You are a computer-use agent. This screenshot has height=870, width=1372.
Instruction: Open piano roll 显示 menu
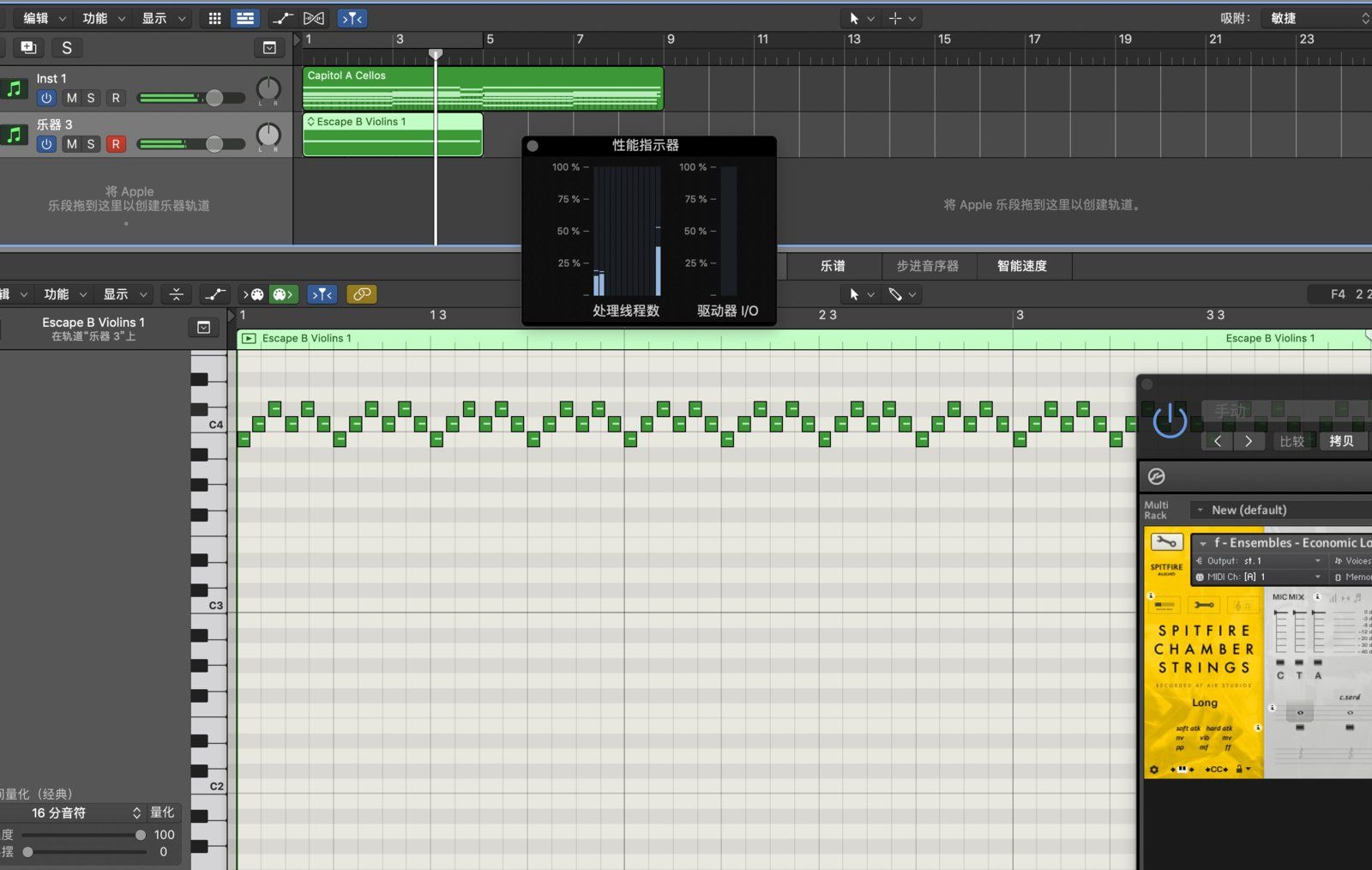(125, 294)
